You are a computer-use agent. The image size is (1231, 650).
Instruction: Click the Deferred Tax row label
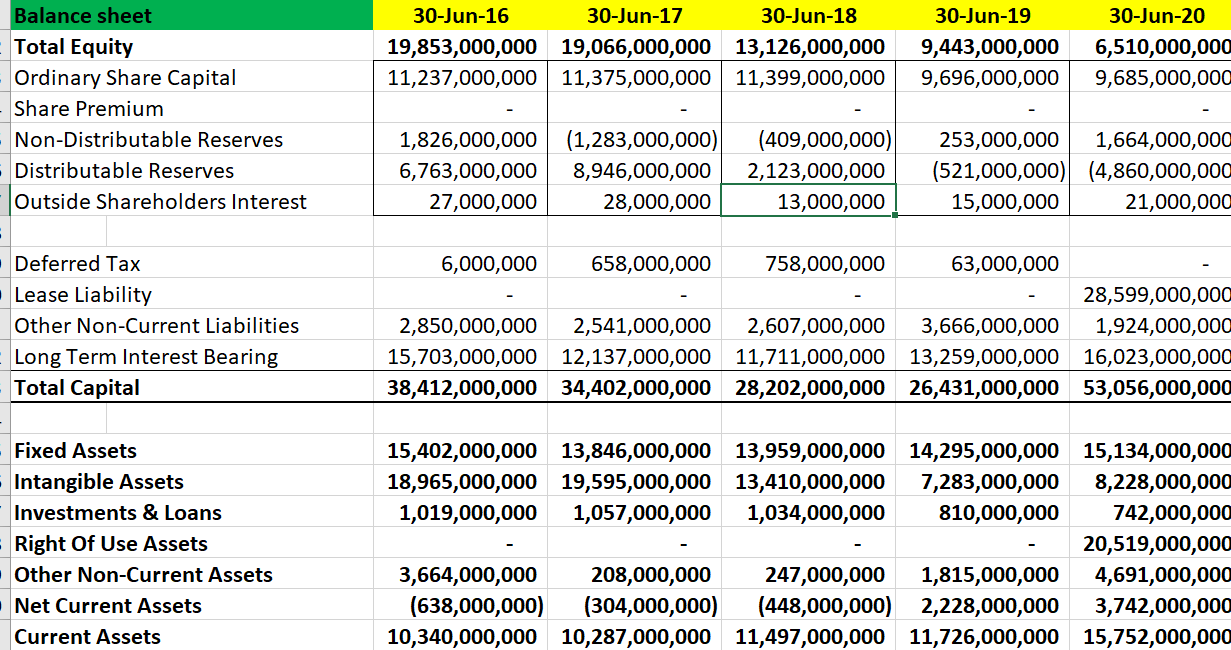point(75,263)
